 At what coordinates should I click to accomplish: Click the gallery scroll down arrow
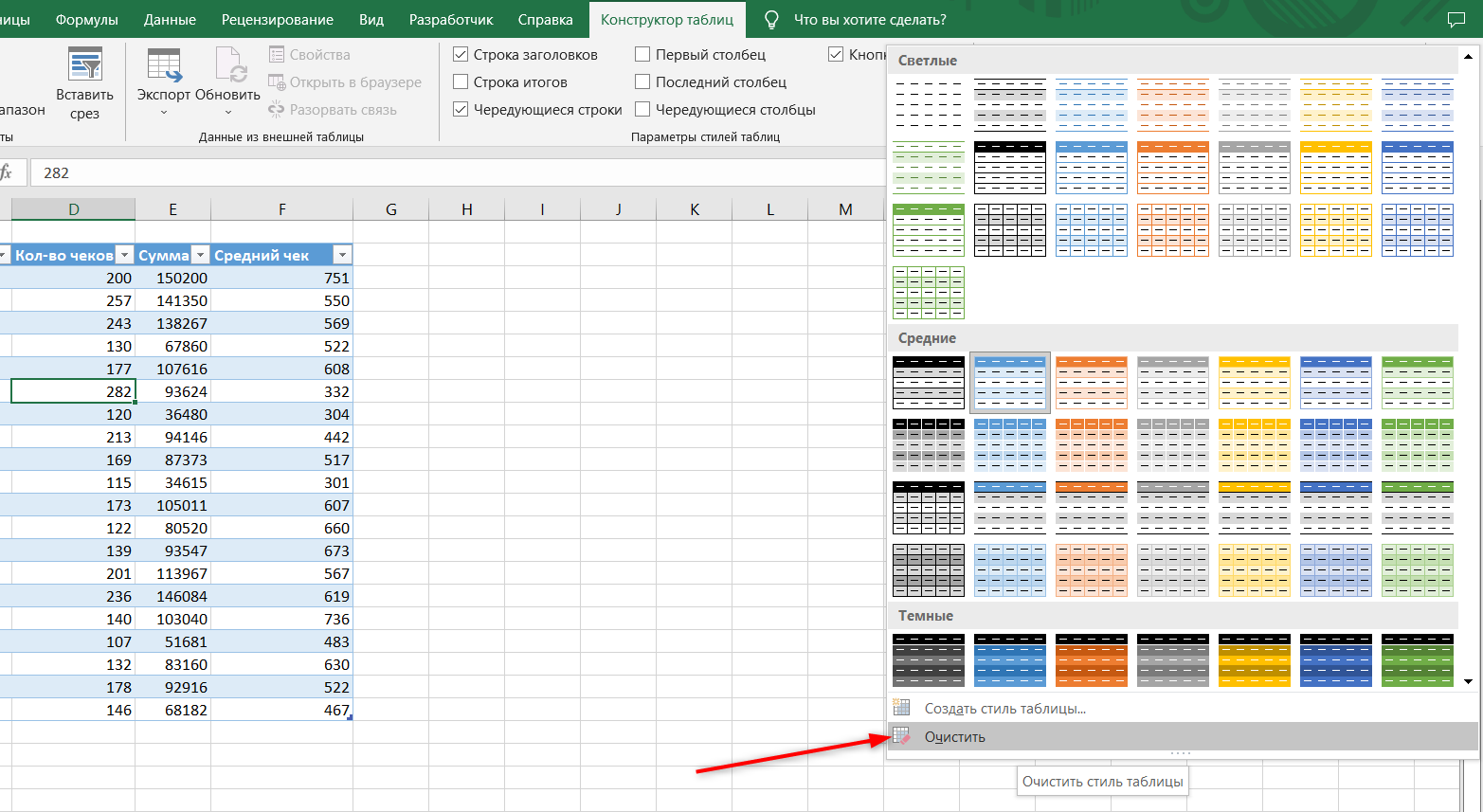click(x=1468, y=681)
